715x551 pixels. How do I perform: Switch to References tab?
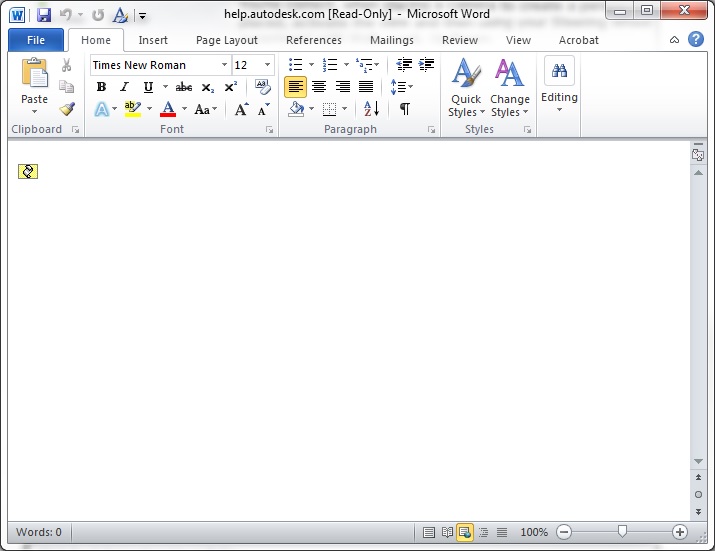314,40
